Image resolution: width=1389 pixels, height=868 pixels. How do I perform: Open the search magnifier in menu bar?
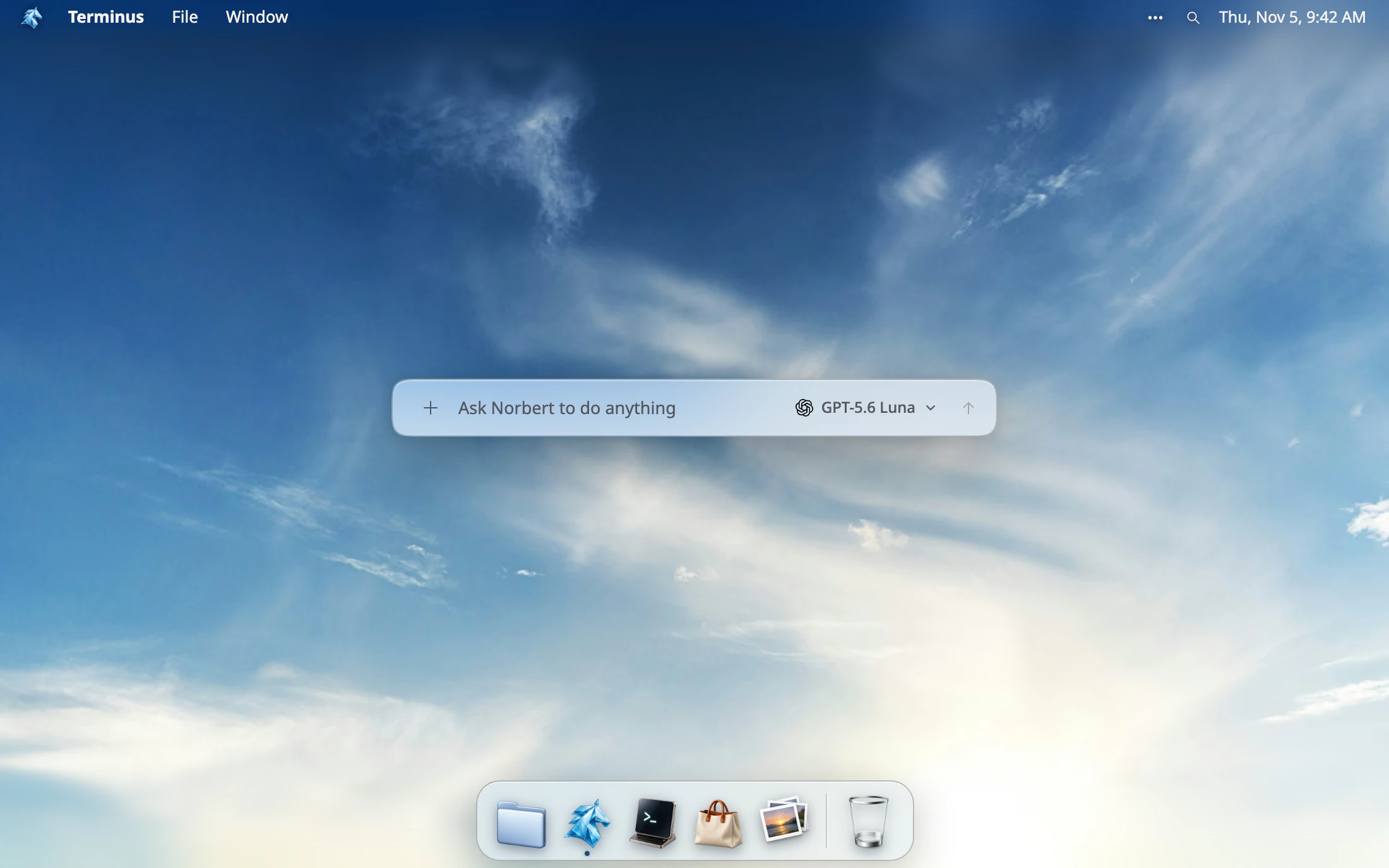(x=1193, y=18)
